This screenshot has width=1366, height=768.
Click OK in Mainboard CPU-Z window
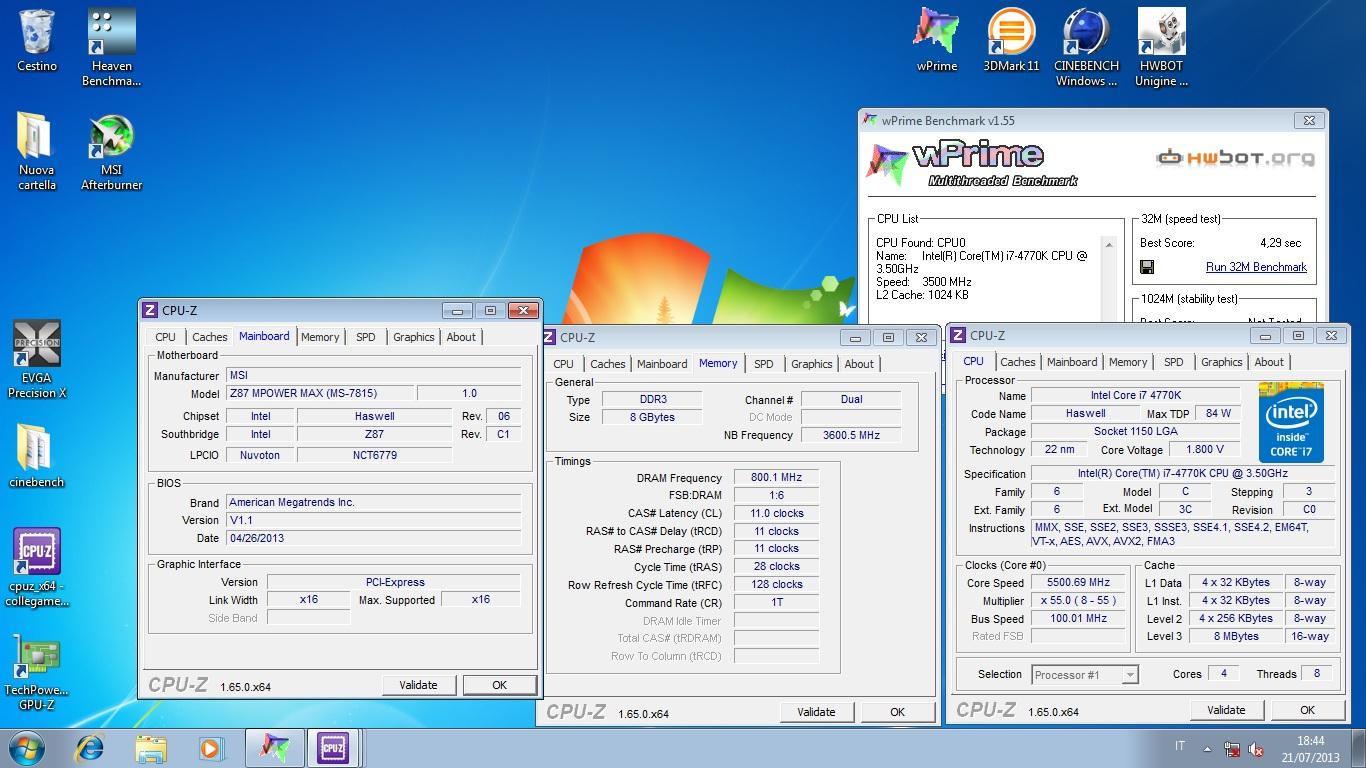click(x=499, y=685)
